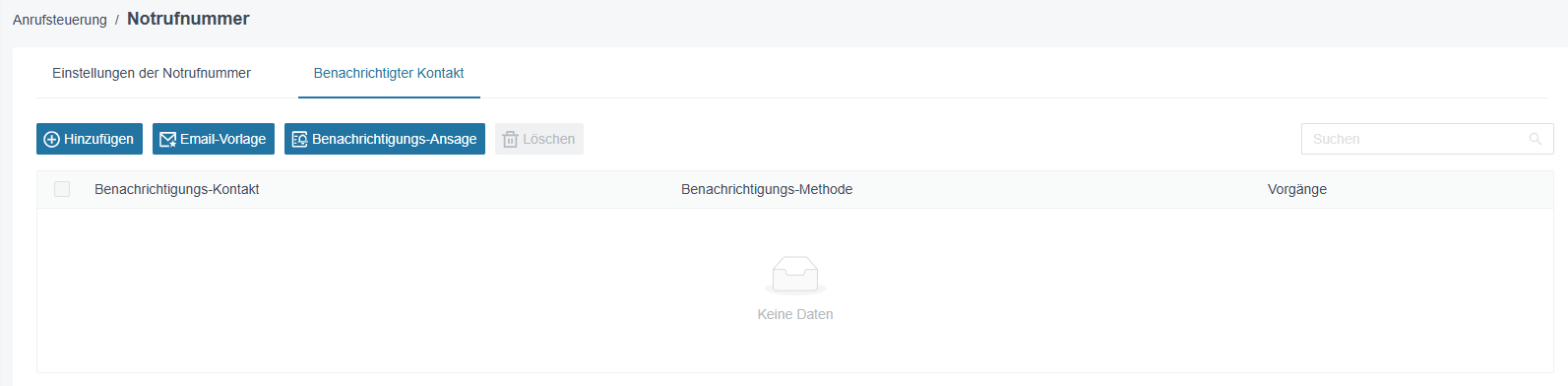The image size is (1568, 386).
Task: Click the trash can icon beside Löschen
Action: coord(510,140)
